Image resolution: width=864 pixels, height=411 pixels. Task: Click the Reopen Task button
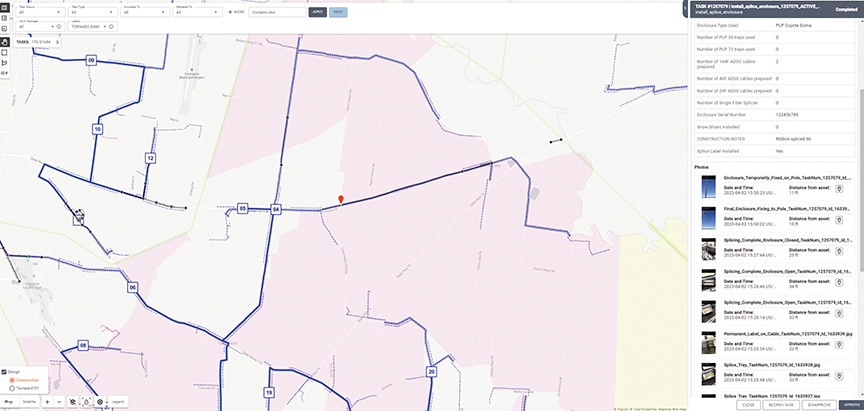(x=783, y=405)
